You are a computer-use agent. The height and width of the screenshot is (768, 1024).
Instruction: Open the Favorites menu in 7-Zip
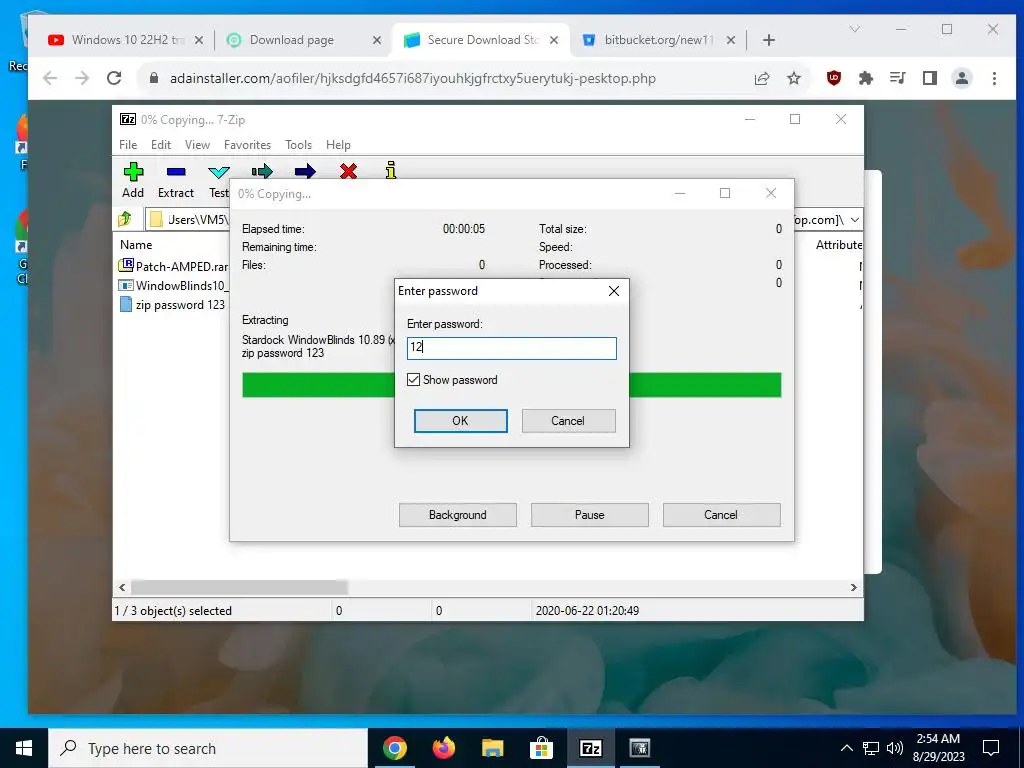click(247, 144)
